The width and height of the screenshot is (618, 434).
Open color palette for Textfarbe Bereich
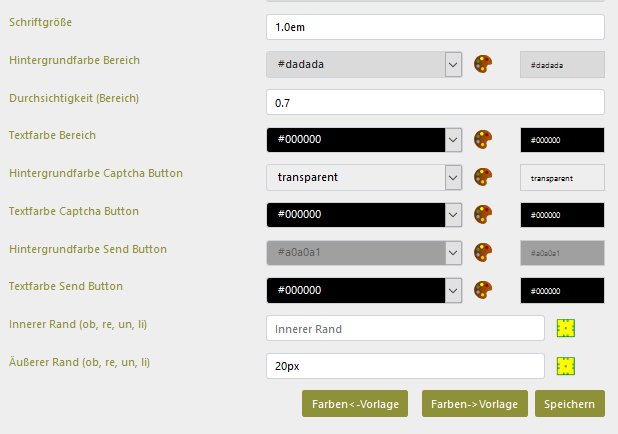pos(483,139)
